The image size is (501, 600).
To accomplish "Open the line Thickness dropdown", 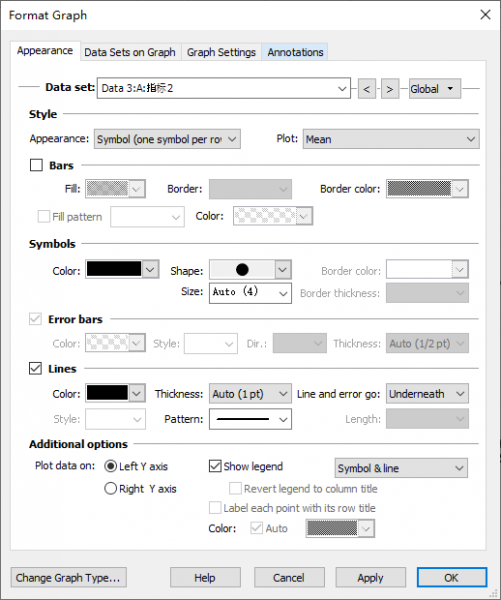I will point(250,393).
